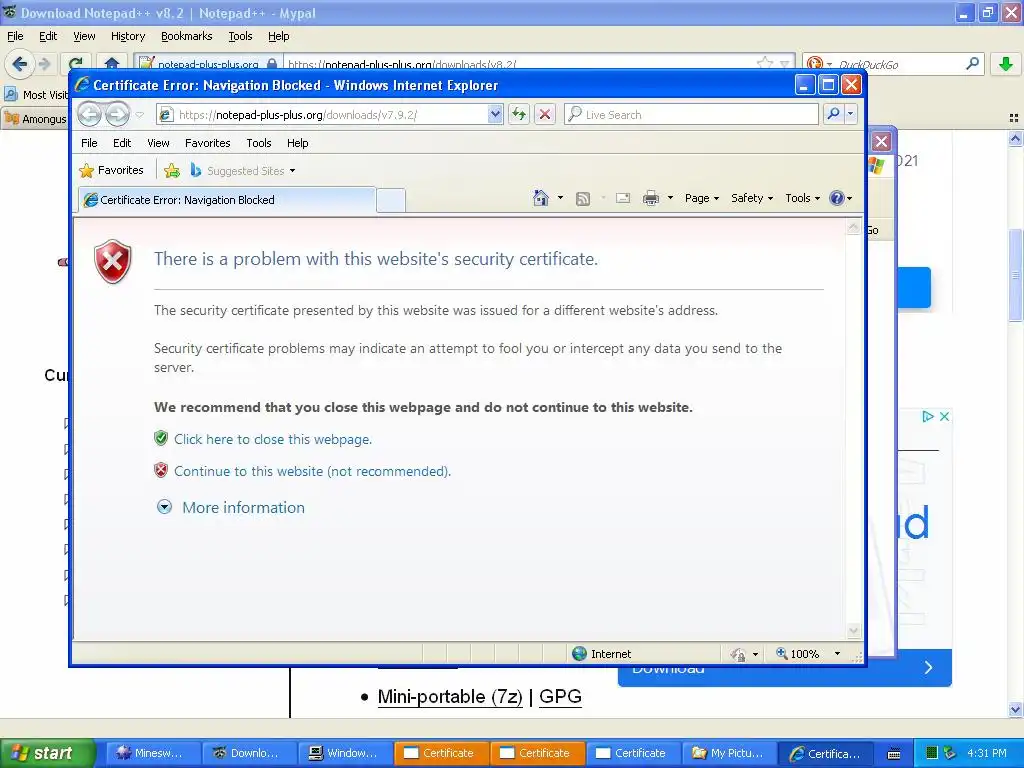Screen dimensions: 1024x768
Task: Switch to My Pictures taskbar button
Action: (729, 753)
